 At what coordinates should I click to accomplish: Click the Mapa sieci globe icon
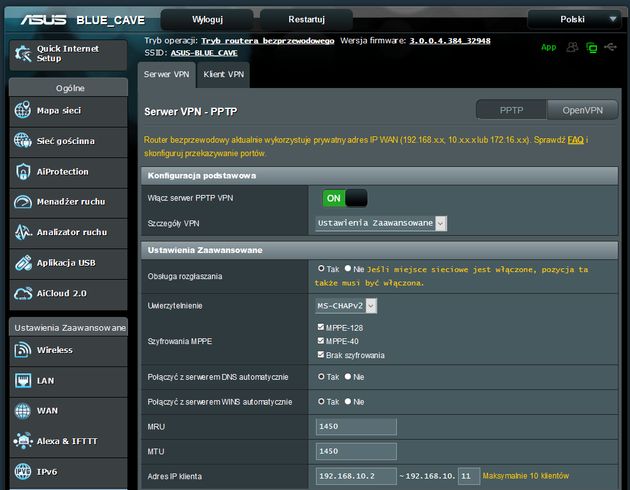[x=22, y=110]
